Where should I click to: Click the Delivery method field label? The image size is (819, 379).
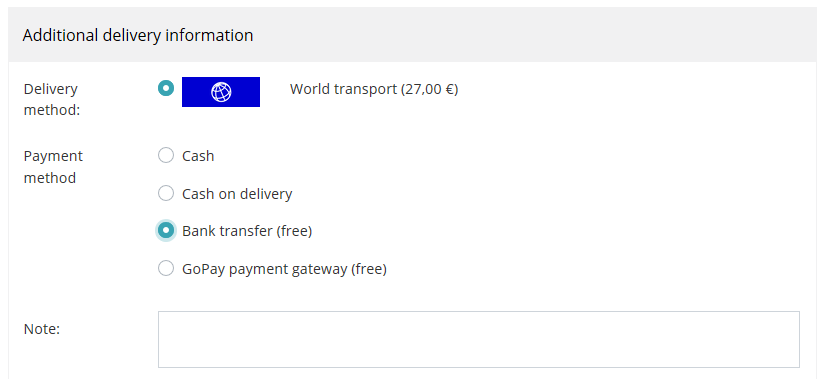click(x=51, y=100)
